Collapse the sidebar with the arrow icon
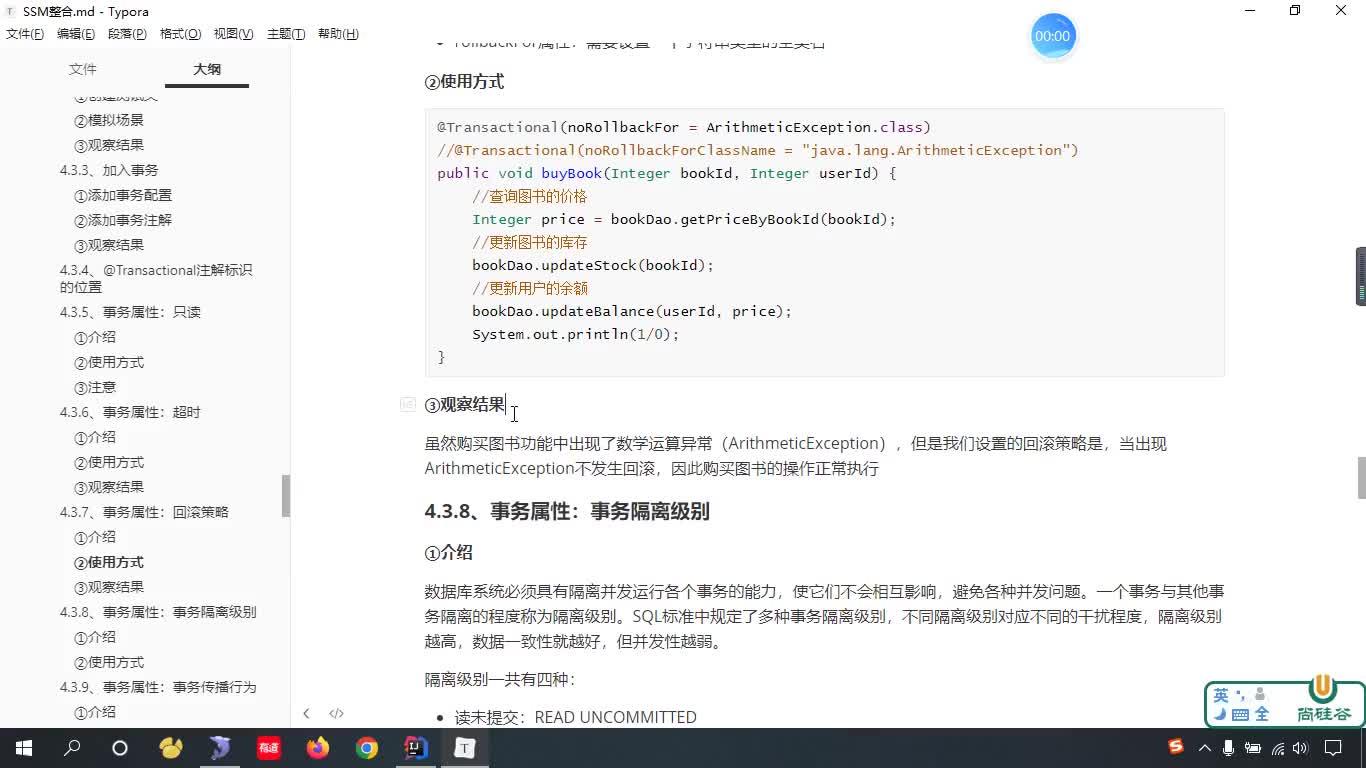1366x768 pixels. coord(306,713)
